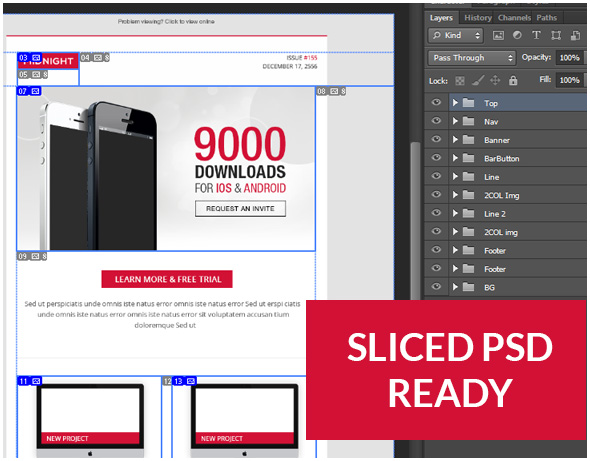The image size is (590, 461).
Task: Filter layers by shape layer icon
Action: [x=556, y=35]
